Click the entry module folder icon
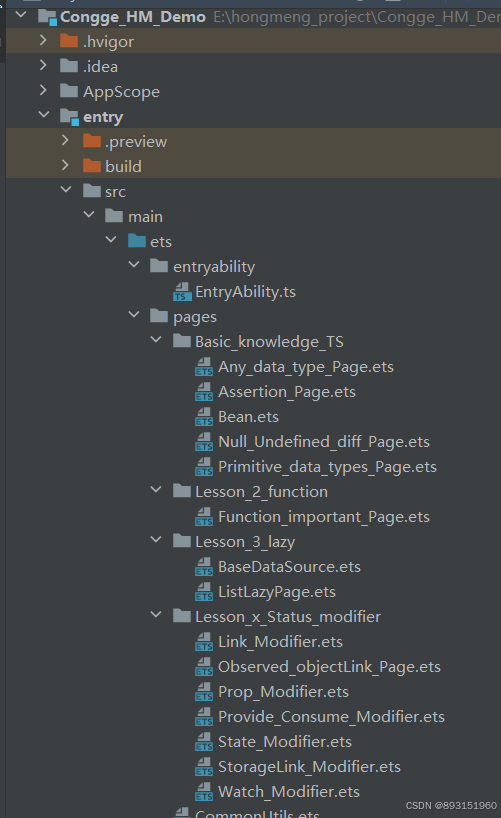This screenshot has height=818, width=501. click(x=69, y=116)
